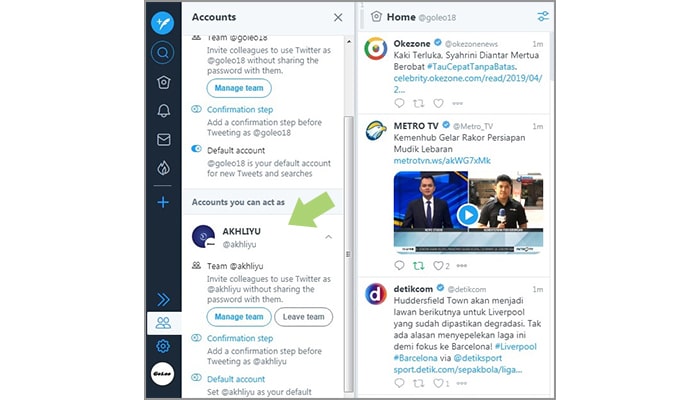Click Manage team button under @akhliyu
Viewport: 700px width, 400px height.
coord(240,317)
